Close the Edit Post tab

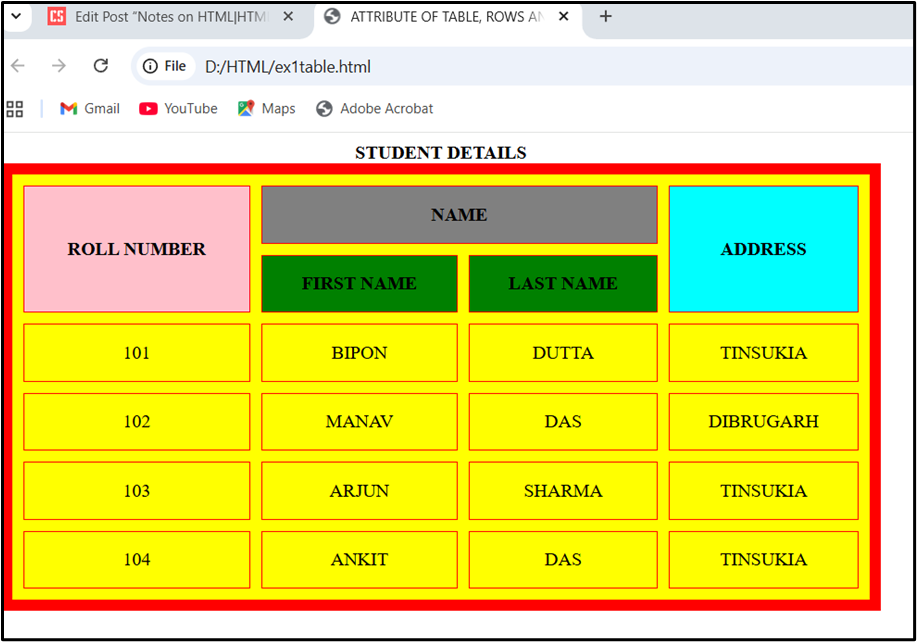288,17
